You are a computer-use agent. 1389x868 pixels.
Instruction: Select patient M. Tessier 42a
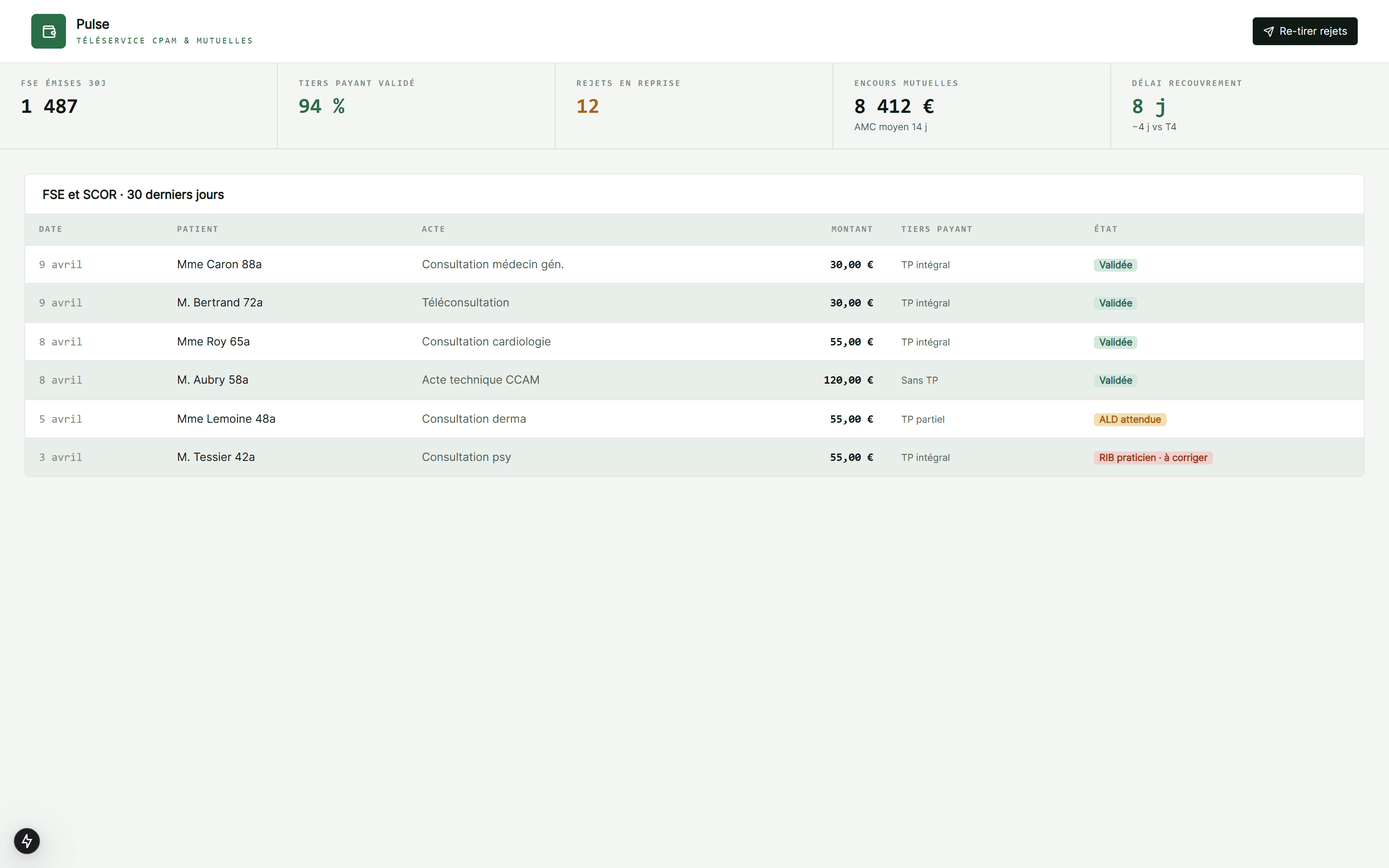coord(216,457)
